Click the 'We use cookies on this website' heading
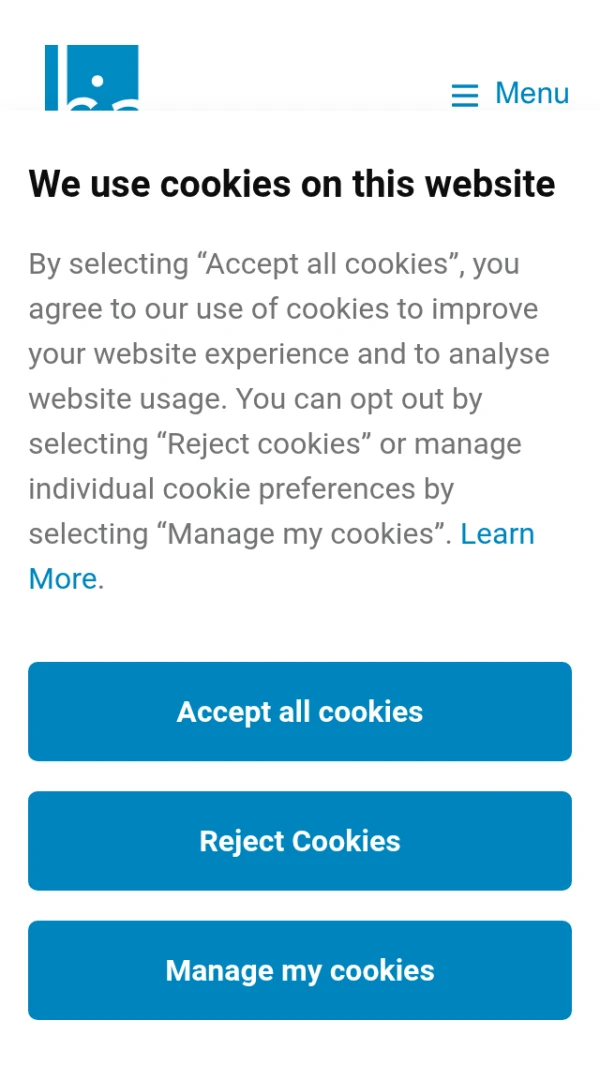 pyautogui.click(x=292, y=184)
